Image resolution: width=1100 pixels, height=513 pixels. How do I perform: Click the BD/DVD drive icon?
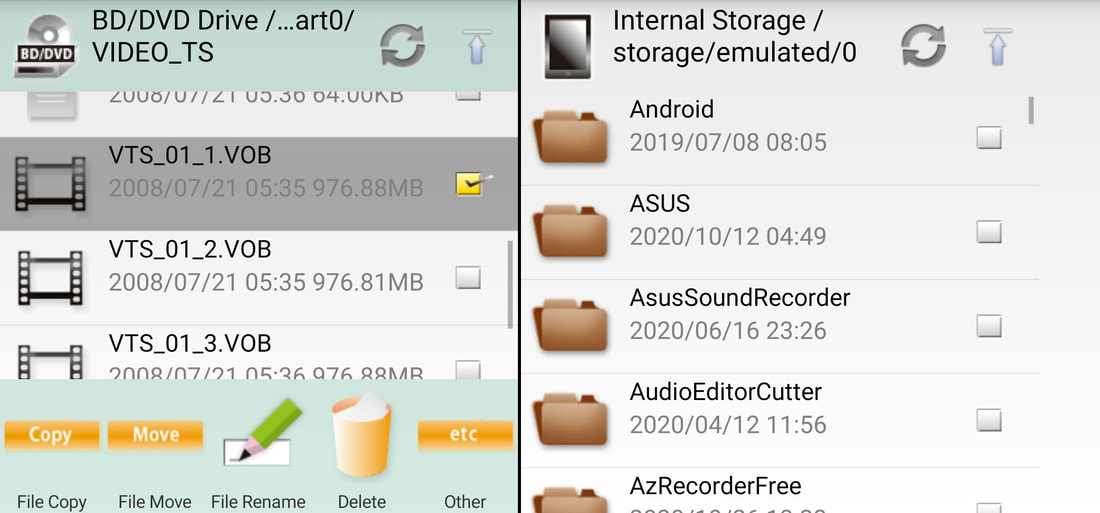(46, 46)
